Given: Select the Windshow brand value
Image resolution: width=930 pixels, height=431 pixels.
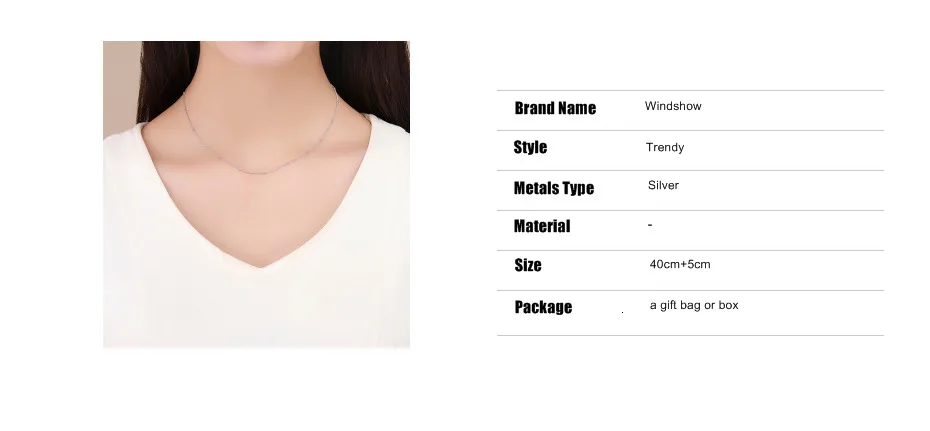Looking at the screenshot, I should point(673,106).
